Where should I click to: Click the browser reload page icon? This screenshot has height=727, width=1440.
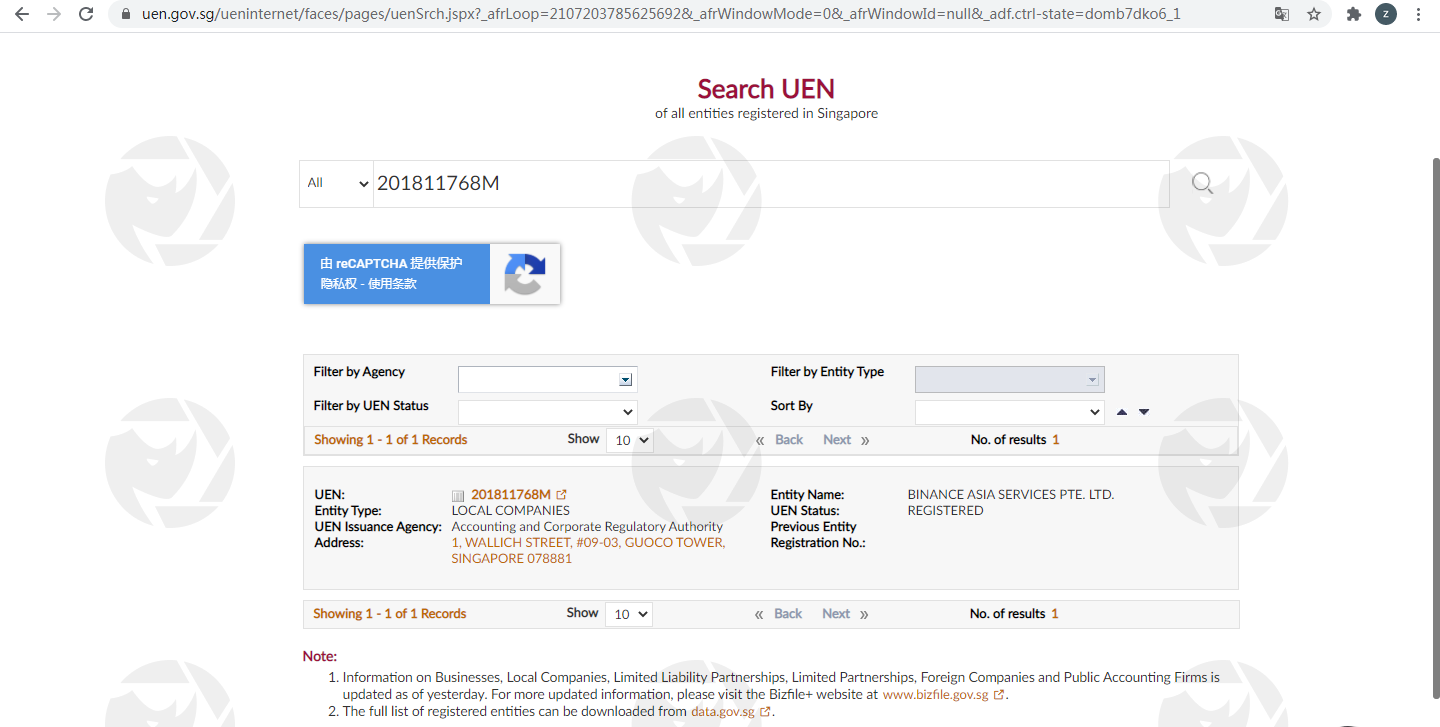(86, 14)
